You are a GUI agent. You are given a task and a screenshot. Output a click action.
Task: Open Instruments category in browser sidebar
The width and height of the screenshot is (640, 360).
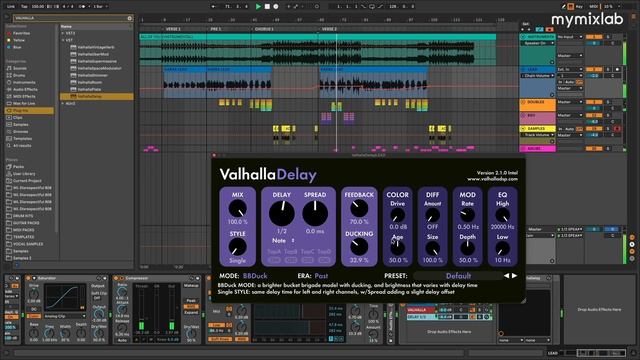tap(24, 82)
